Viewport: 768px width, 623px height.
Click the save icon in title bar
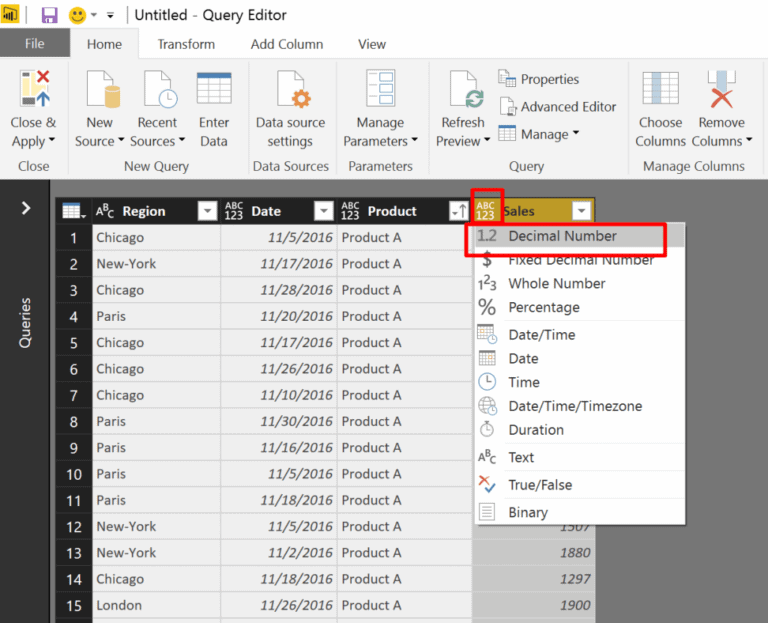(49, 15)
